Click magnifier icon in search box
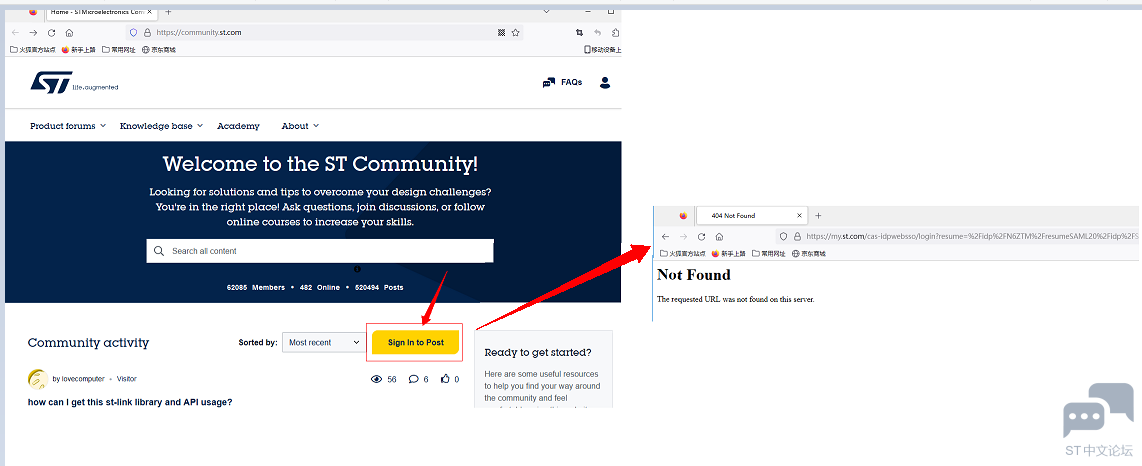The height and width of the screenshot is (466, 1142). (160, 251)
